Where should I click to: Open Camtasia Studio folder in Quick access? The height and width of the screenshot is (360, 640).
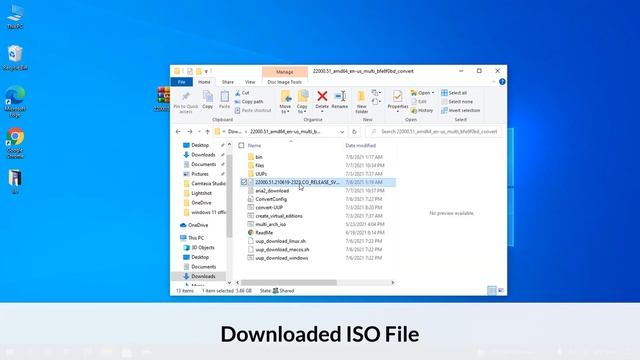click(204, 184)
